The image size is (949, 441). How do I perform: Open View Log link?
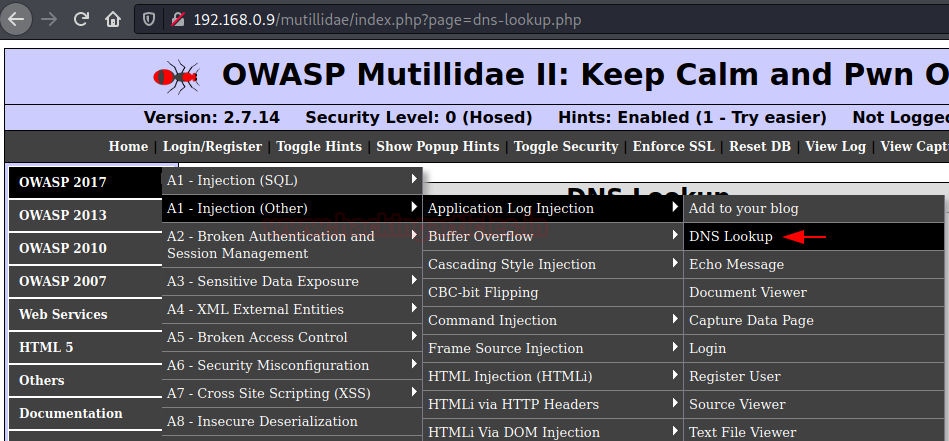coord(836,146)
